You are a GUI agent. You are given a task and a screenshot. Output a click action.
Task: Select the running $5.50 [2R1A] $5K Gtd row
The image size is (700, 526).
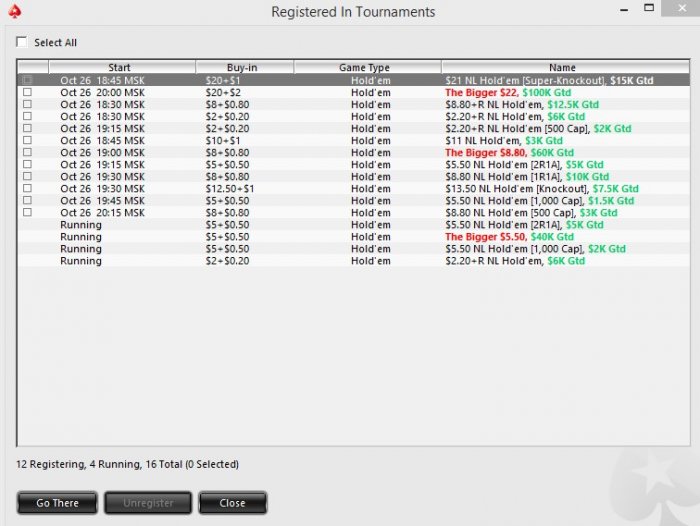[x=354, y=225]
